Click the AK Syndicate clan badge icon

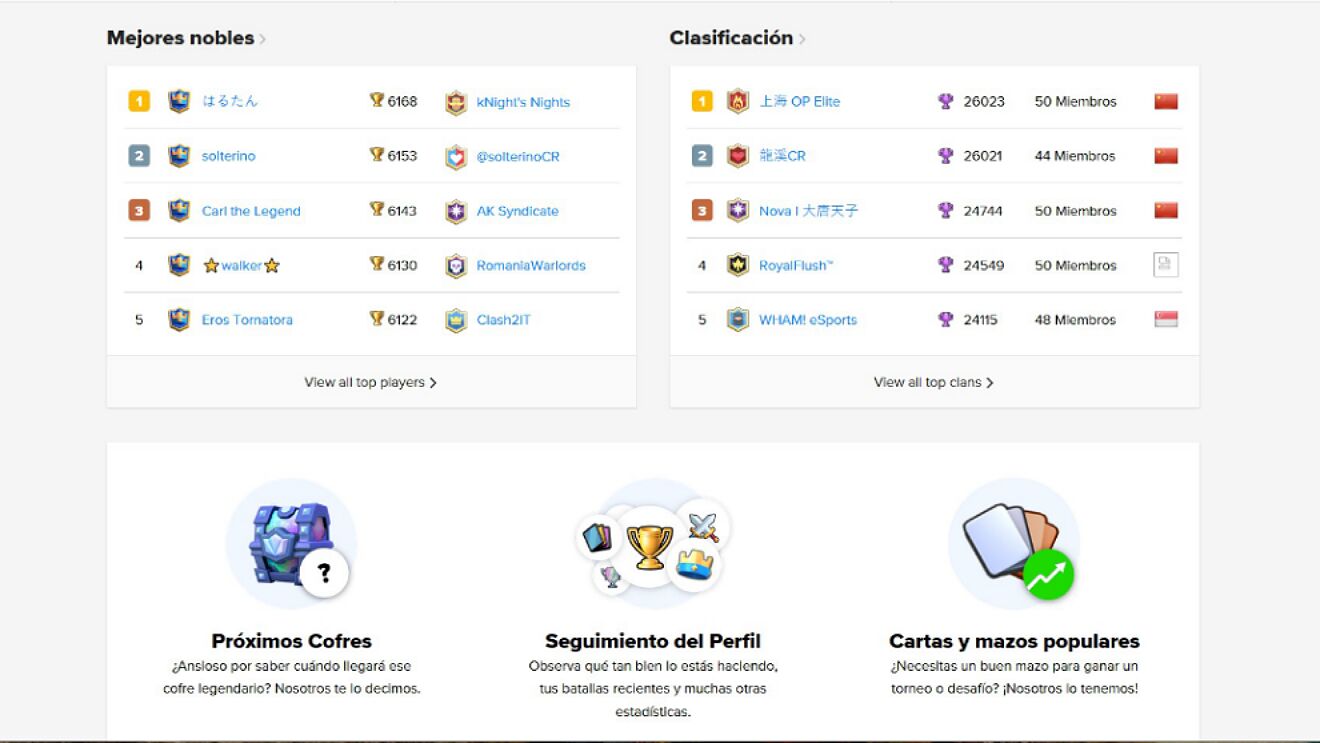(x=456, y=211)
